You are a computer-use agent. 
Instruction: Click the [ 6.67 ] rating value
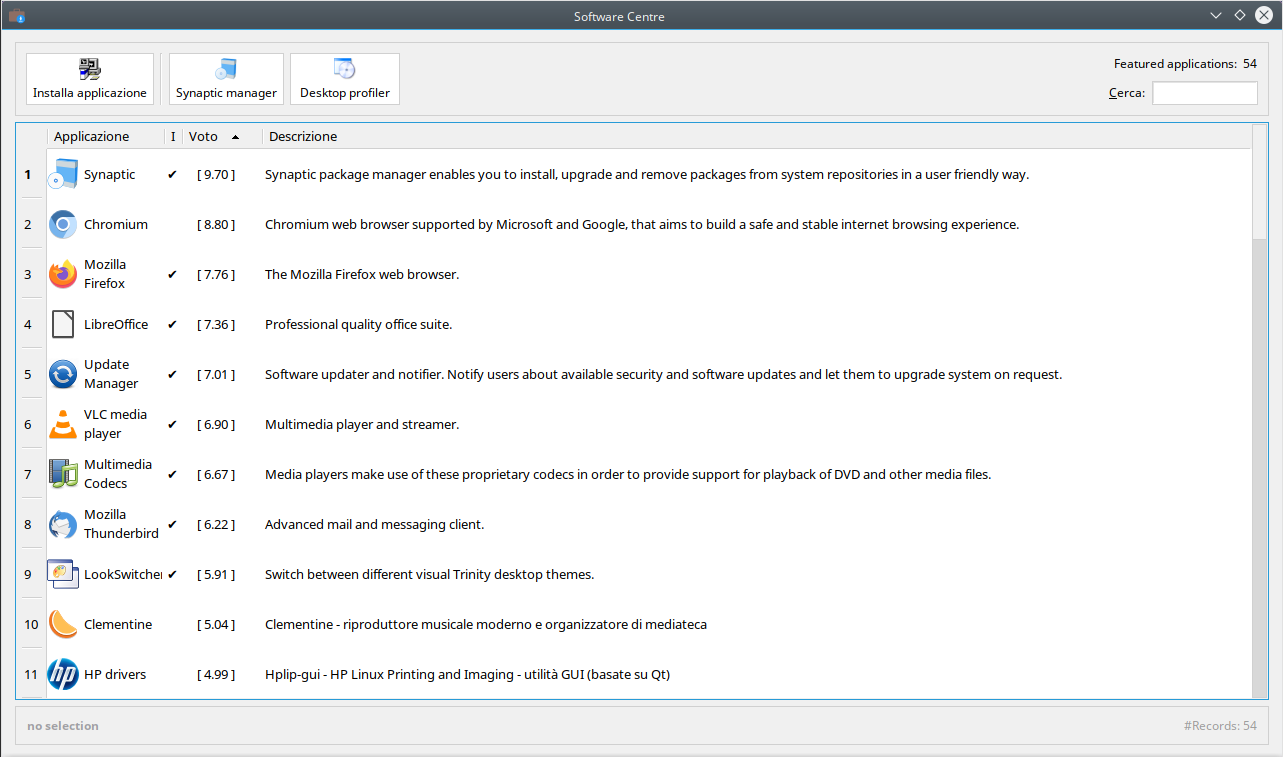click(216, 474)
